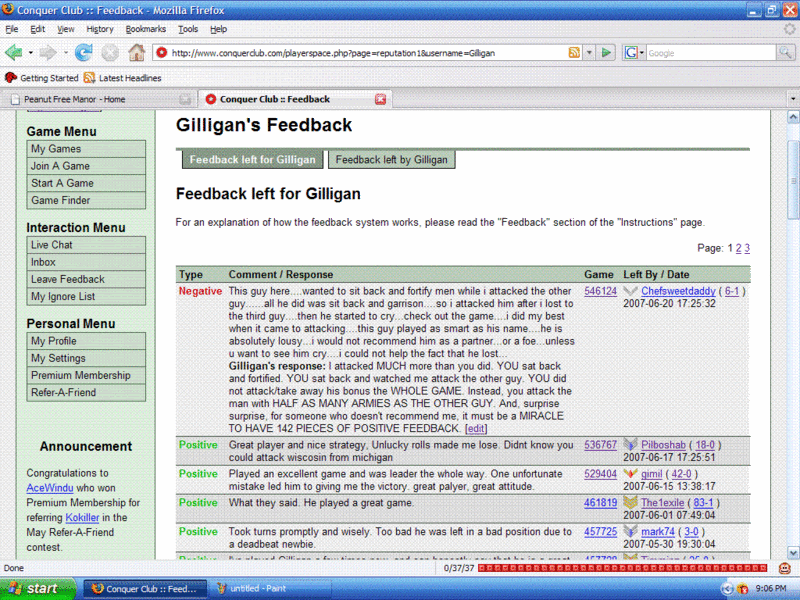The image size is (800, 600).
Task: Open My Settings
Action: point(86,358)
